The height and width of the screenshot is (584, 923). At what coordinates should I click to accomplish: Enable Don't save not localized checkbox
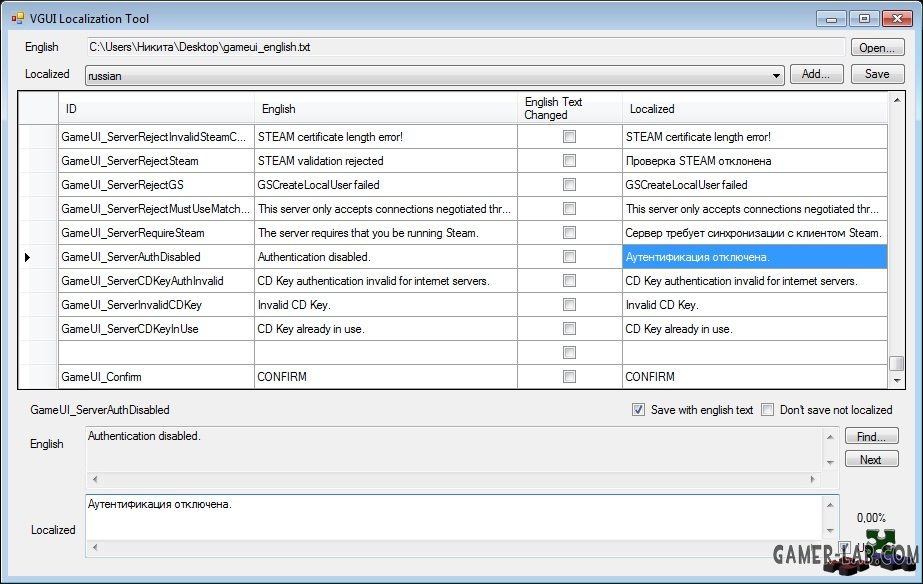click(767, 410)
